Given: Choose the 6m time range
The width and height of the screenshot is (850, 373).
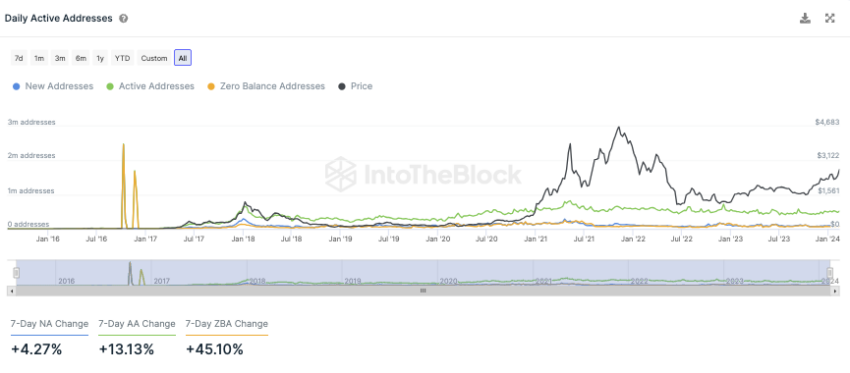Looking at the screenshot, I should pos(81,58).
